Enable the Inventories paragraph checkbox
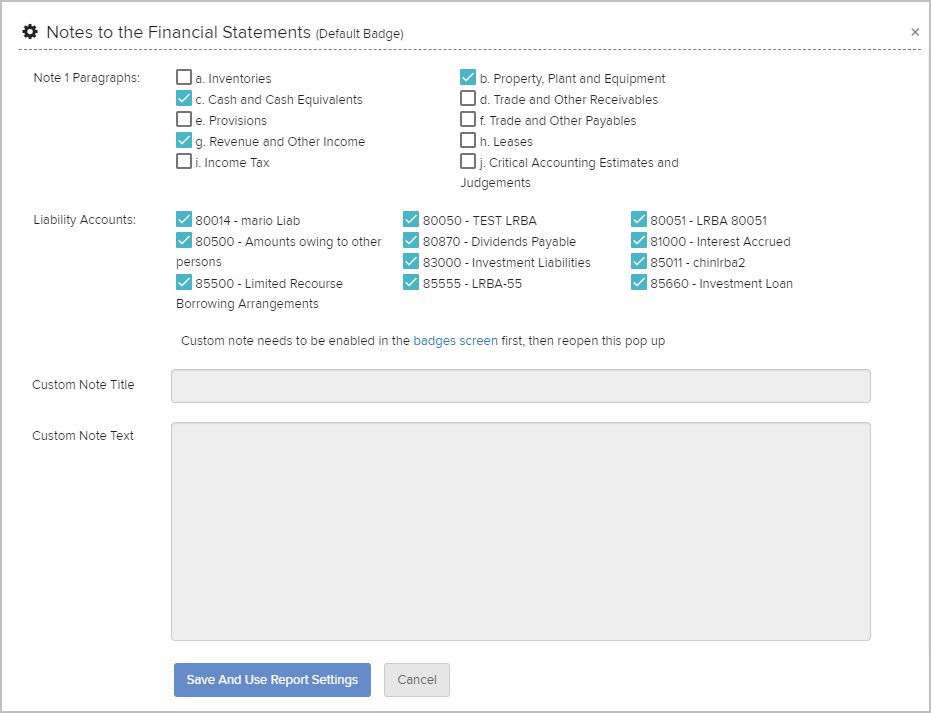This screenshot has height=713, width=931. 184,78
